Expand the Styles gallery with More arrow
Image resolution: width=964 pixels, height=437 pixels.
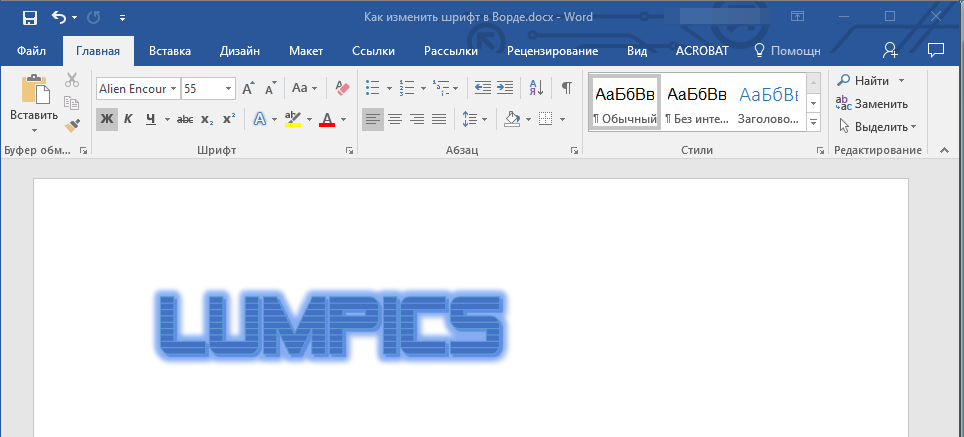813,122
